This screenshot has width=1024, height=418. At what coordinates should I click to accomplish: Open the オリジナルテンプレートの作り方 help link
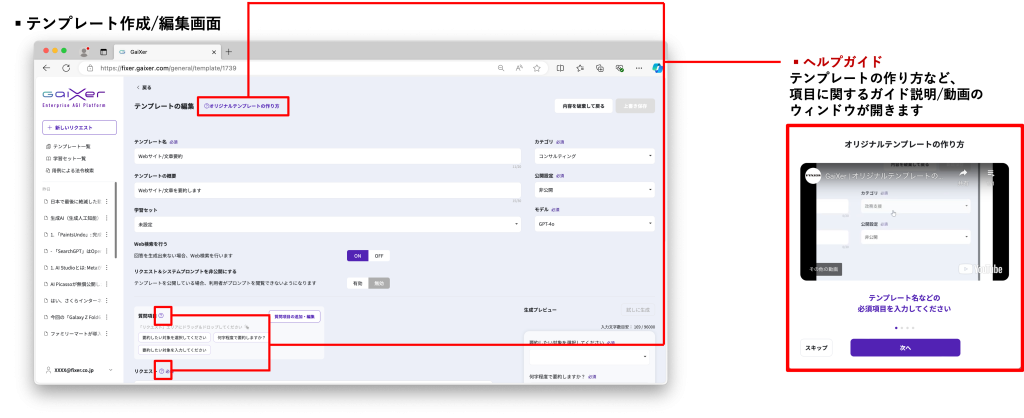click(x=242, y=105)
